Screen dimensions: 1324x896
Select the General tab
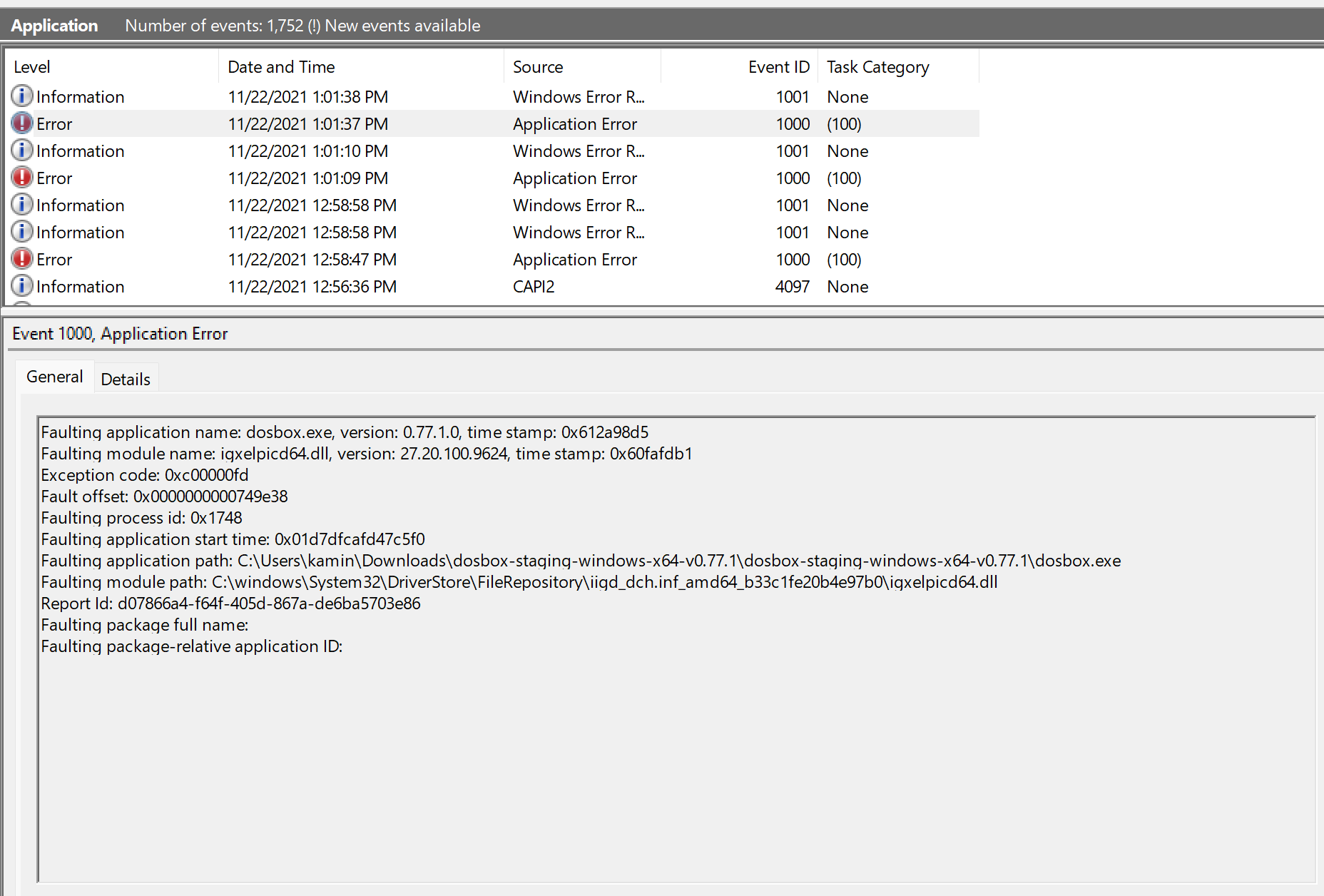pos(54,376)
